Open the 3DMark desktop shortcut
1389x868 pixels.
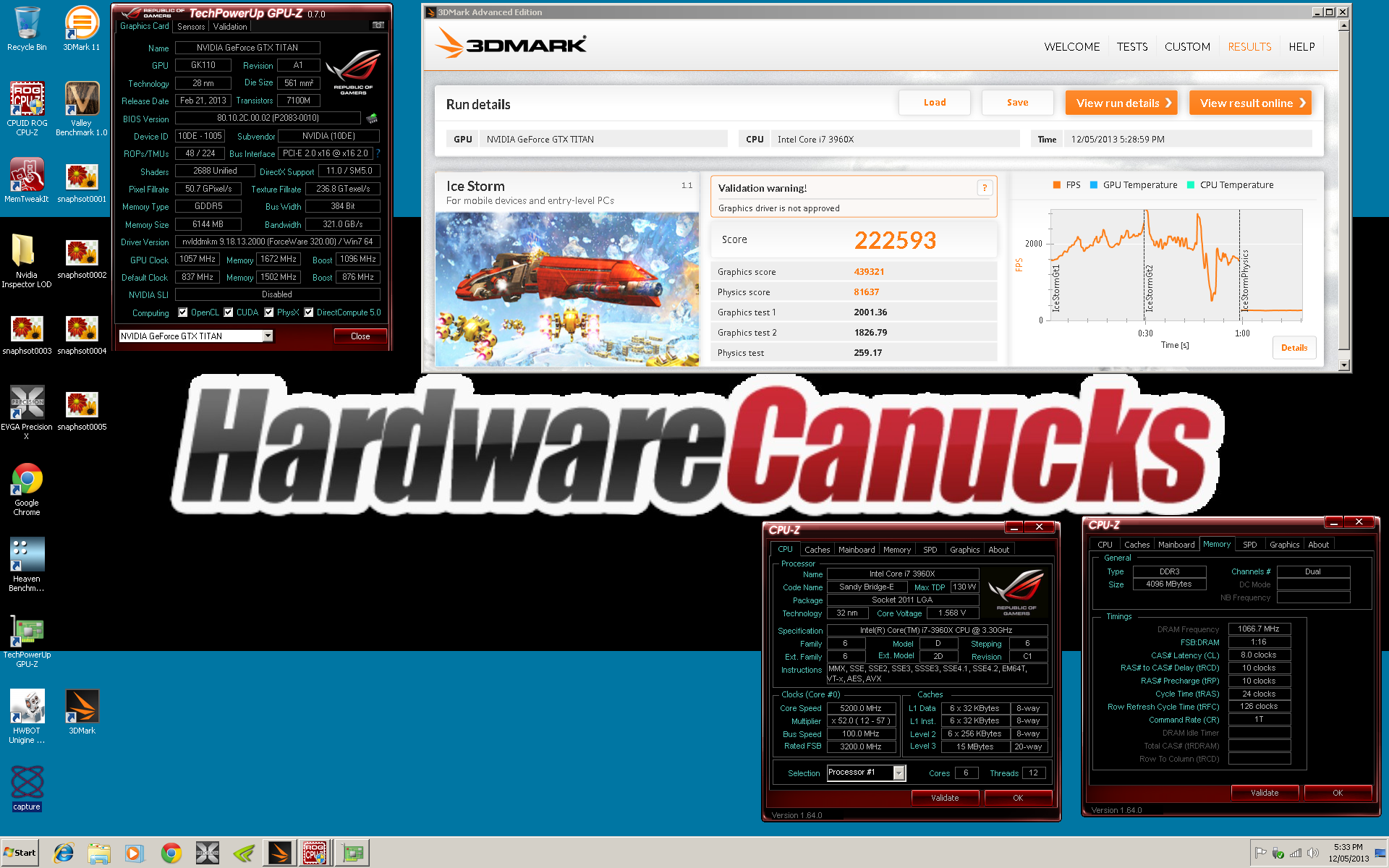coord(82,712)
